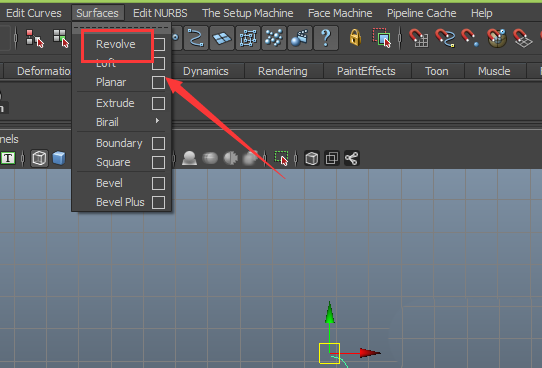Click the use all lights icon

(231, 158)
